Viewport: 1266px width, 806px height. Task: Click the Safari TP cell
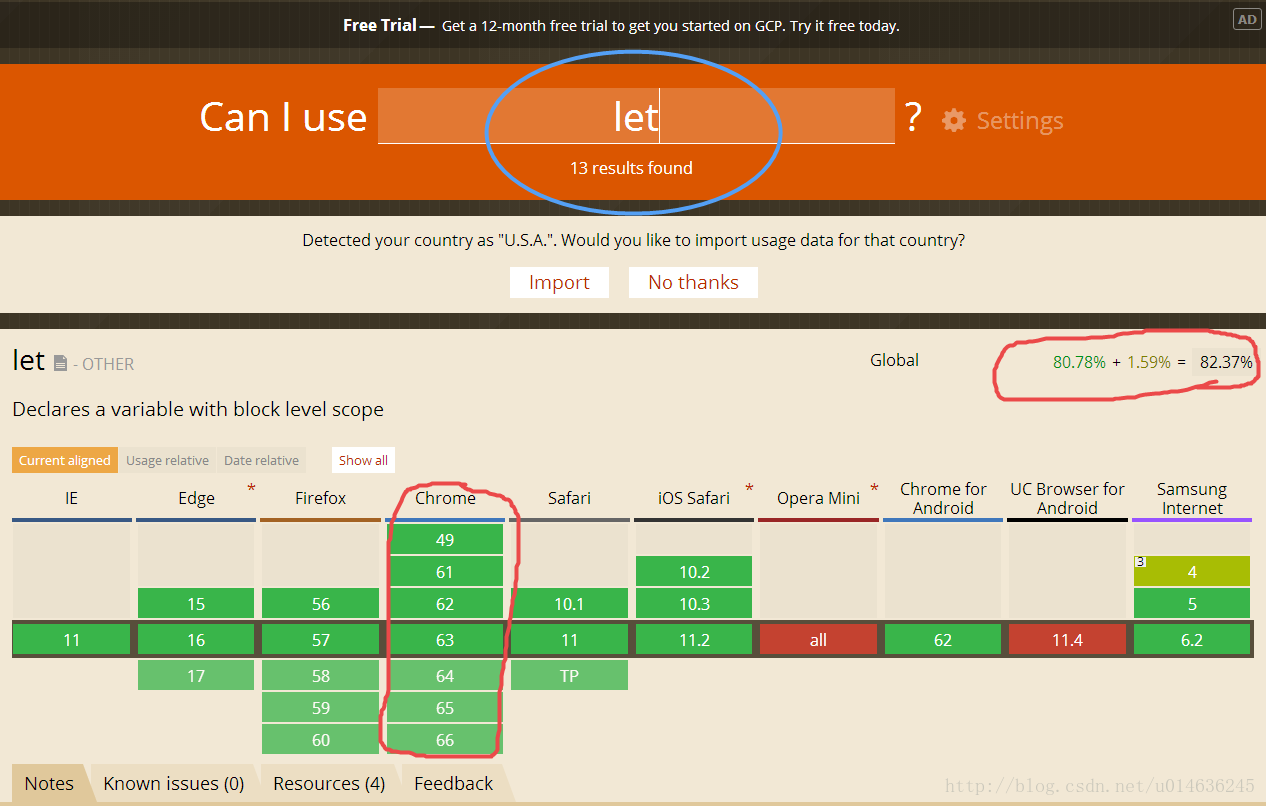coord(569,676)
